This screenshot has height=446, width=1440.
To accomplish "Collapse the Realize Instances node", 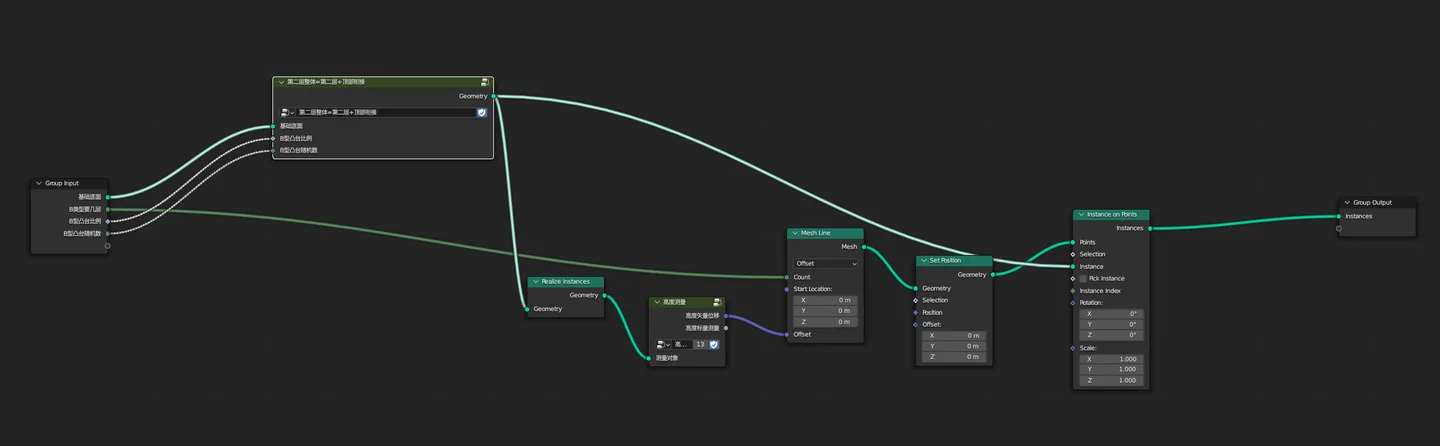I will pyautogui.click(x=535, y=282).
